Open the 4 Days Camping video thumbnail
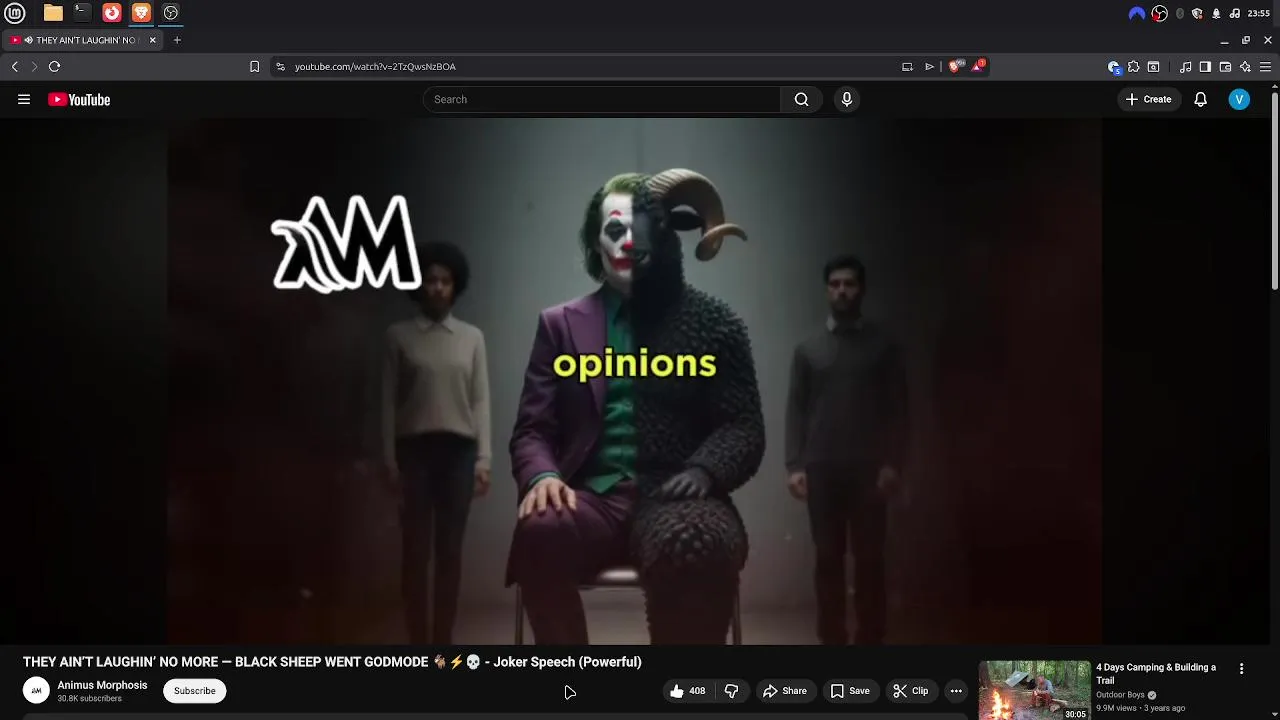The height and width of the screenshot is (720, 1280). coord(1034,690)
